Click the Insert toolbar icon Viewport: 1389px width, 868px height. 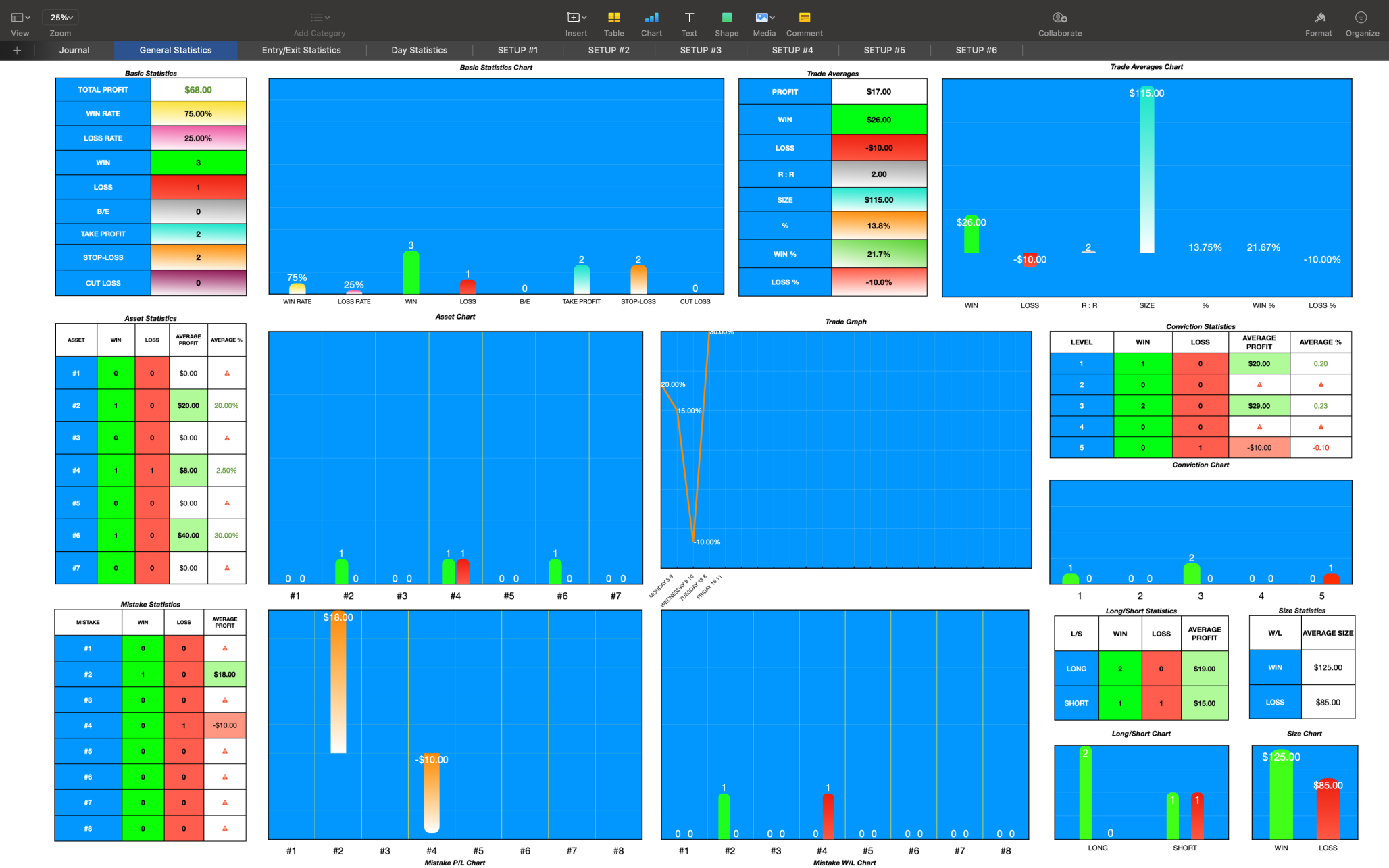pos(576,18)
